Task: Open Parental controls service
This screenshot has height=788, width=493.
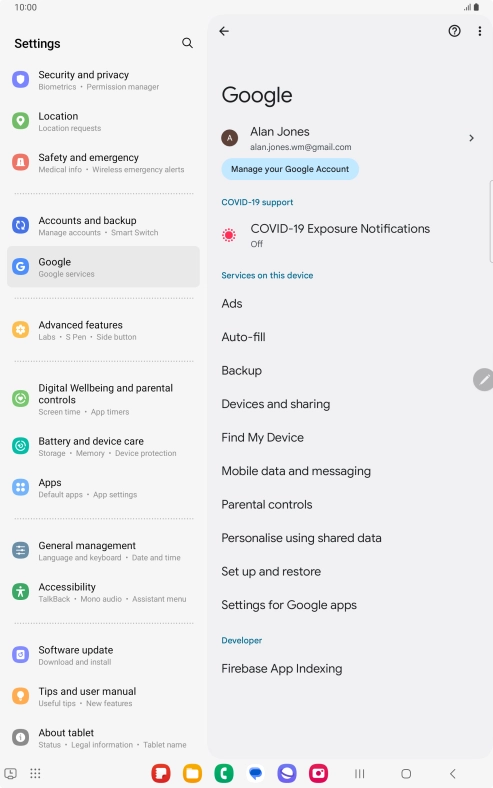Action: point(267,504)
